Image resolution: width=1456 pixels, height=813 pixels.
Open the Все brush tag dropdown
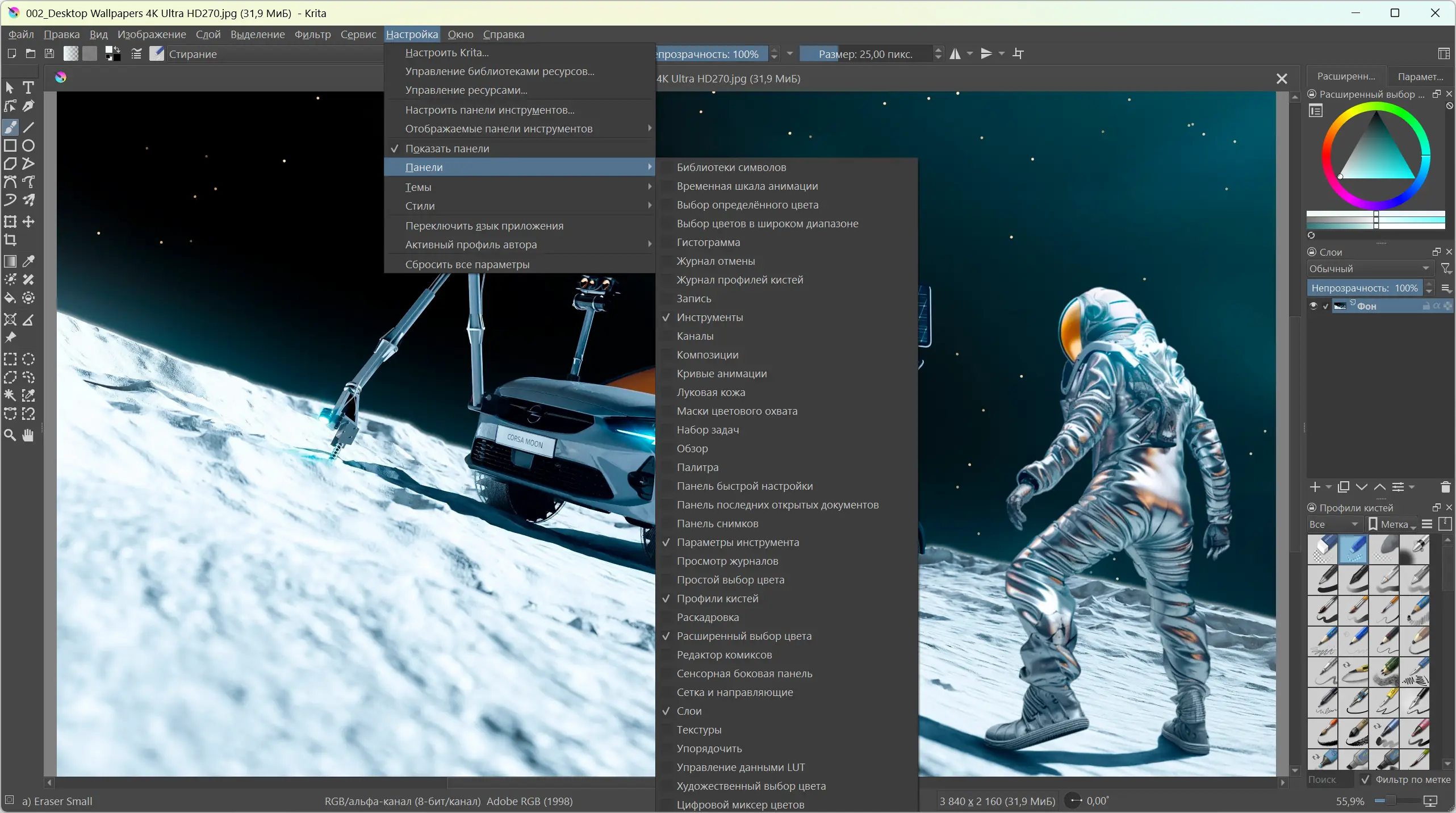(1332, 524)
